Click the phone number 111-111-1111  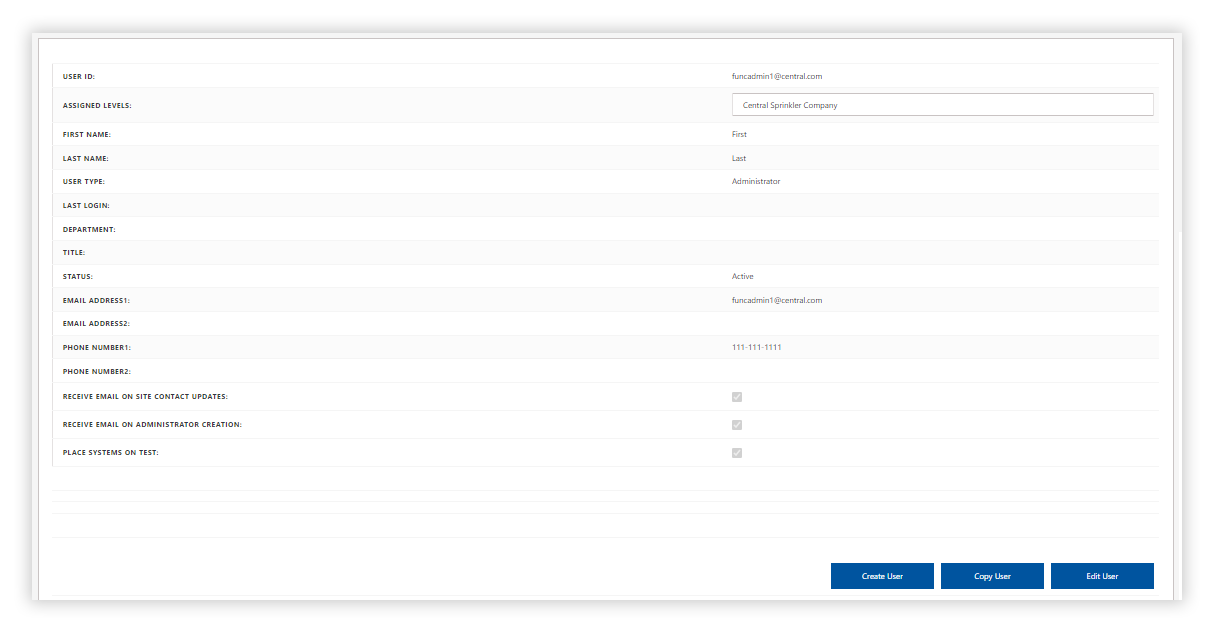756,348
